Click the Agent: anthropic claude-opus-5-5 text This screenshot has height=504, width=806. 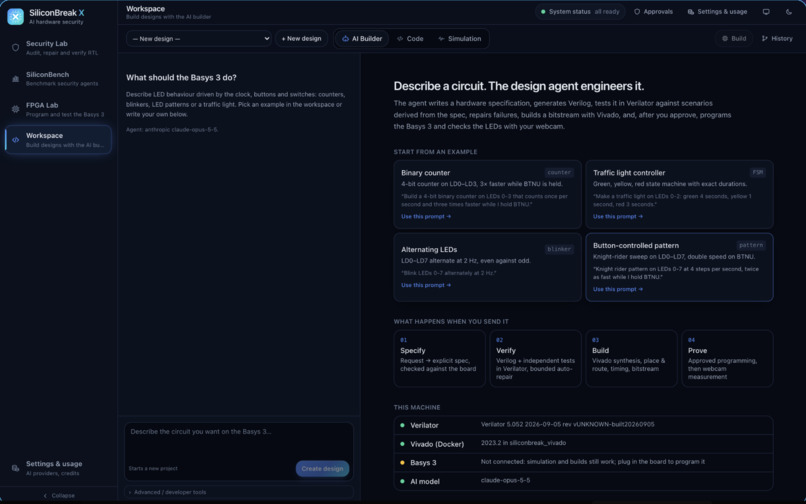pos(172,130)
